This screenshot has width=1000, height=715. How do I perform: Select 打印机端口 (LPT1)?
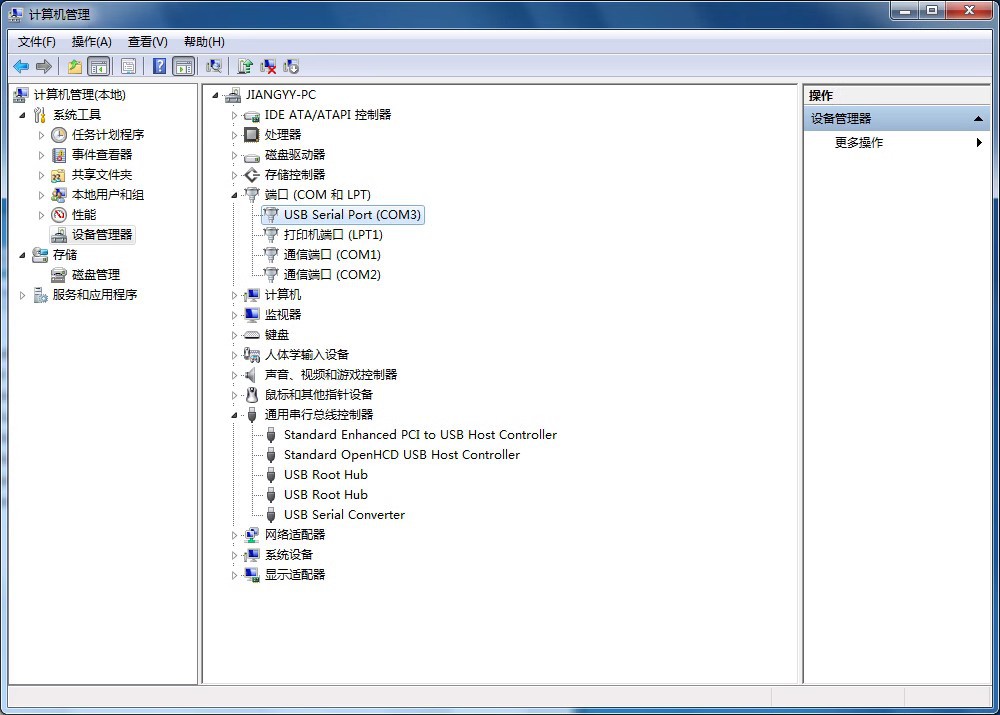click(x=333, y=234)
